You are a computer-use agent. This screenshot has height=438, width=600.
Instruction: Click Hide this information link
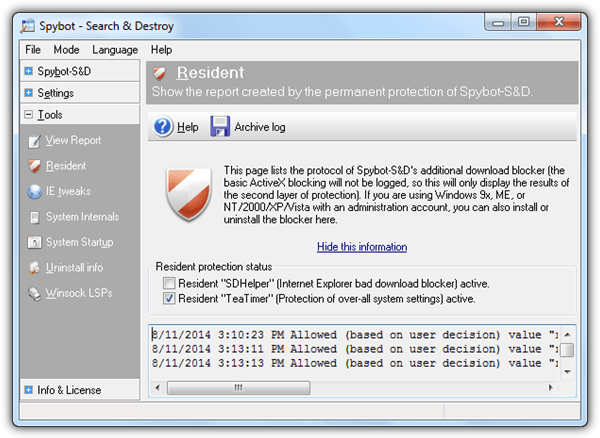coord(362,247)
